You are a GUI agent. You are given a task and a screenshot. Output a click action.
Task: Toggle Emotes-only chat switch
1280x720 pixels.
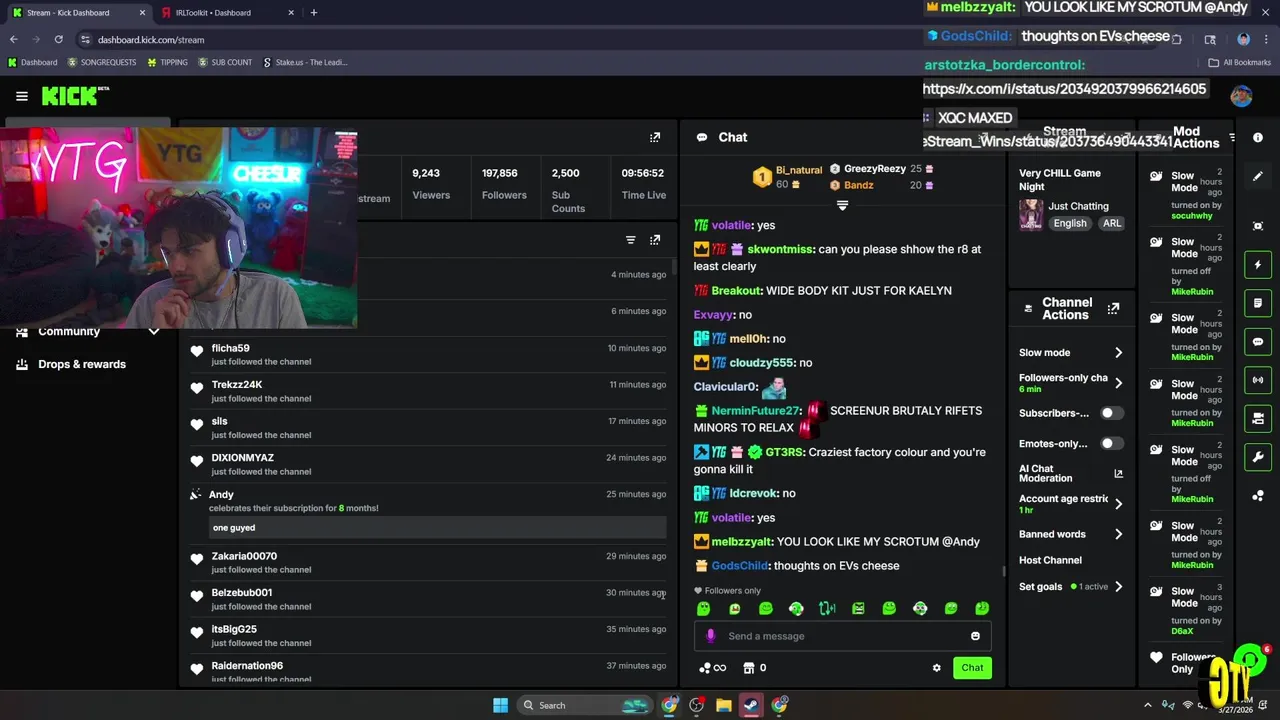[1111, 443]
